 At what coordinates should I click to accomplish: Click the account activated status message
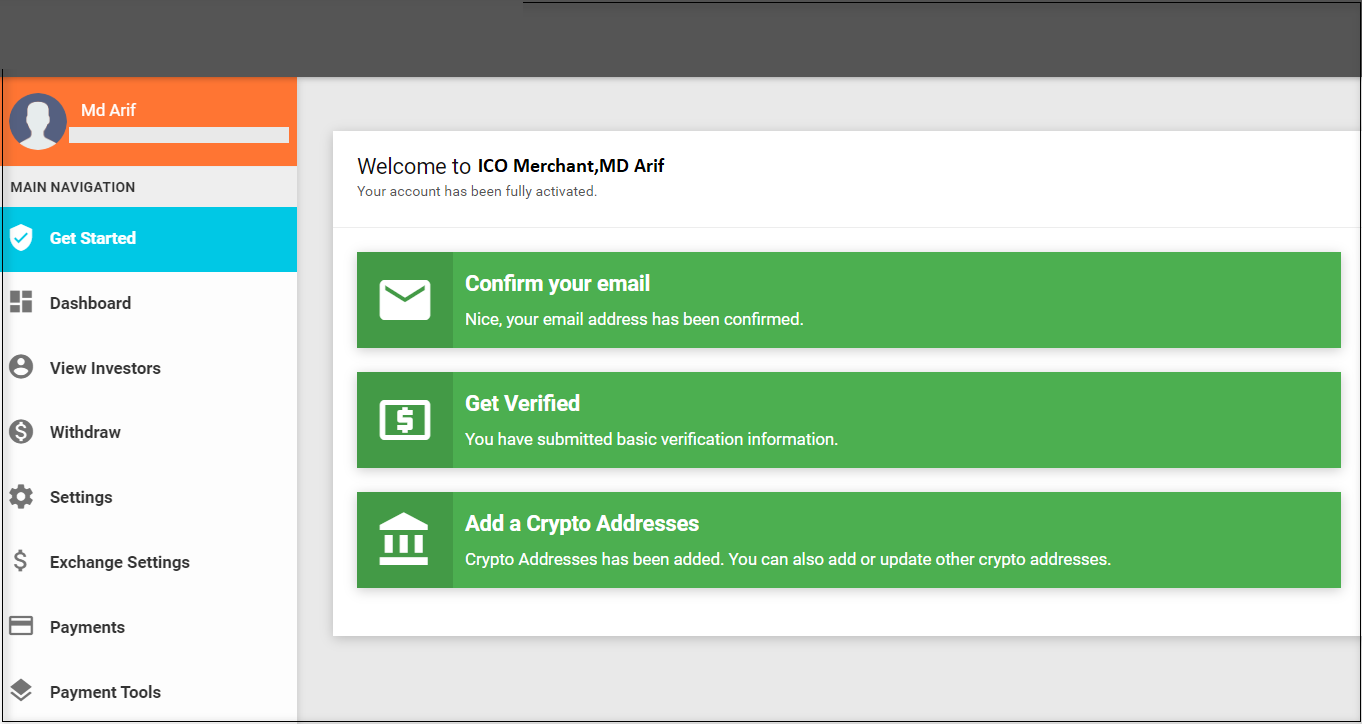(x=478, y=191)
